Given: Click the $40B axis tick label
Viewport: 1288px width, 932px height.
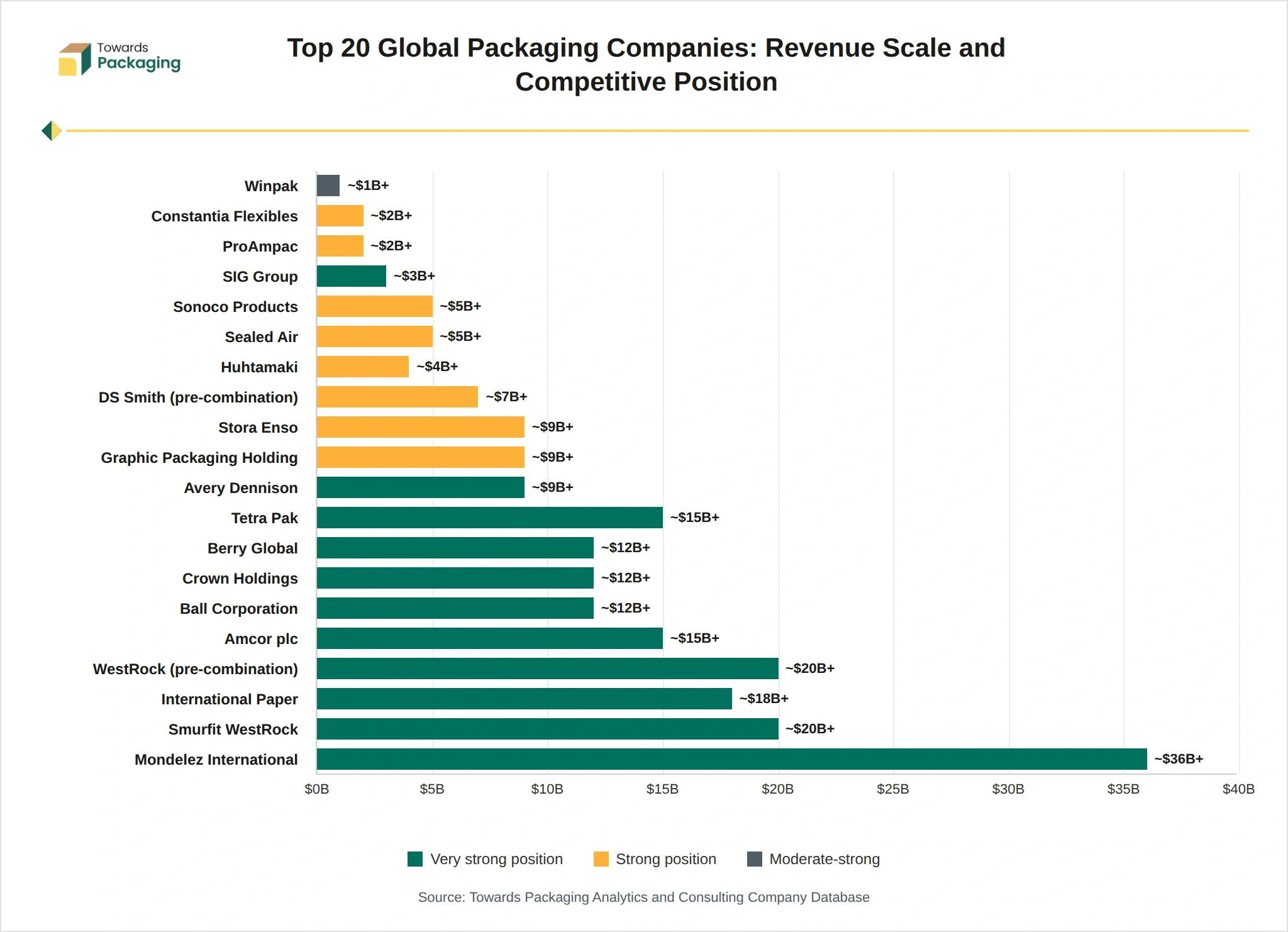Looking at the screenshot, I should (1238, 789).
